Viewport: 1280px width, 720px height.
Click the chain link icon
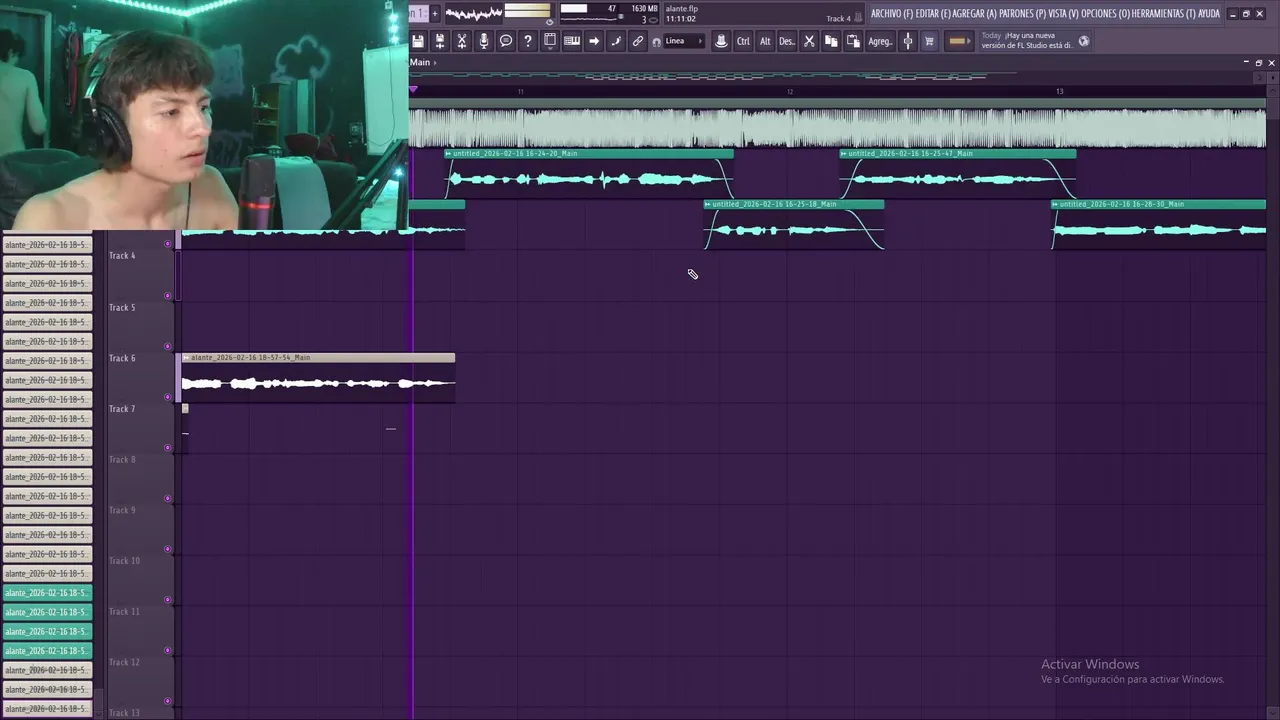tap(638, 41)
